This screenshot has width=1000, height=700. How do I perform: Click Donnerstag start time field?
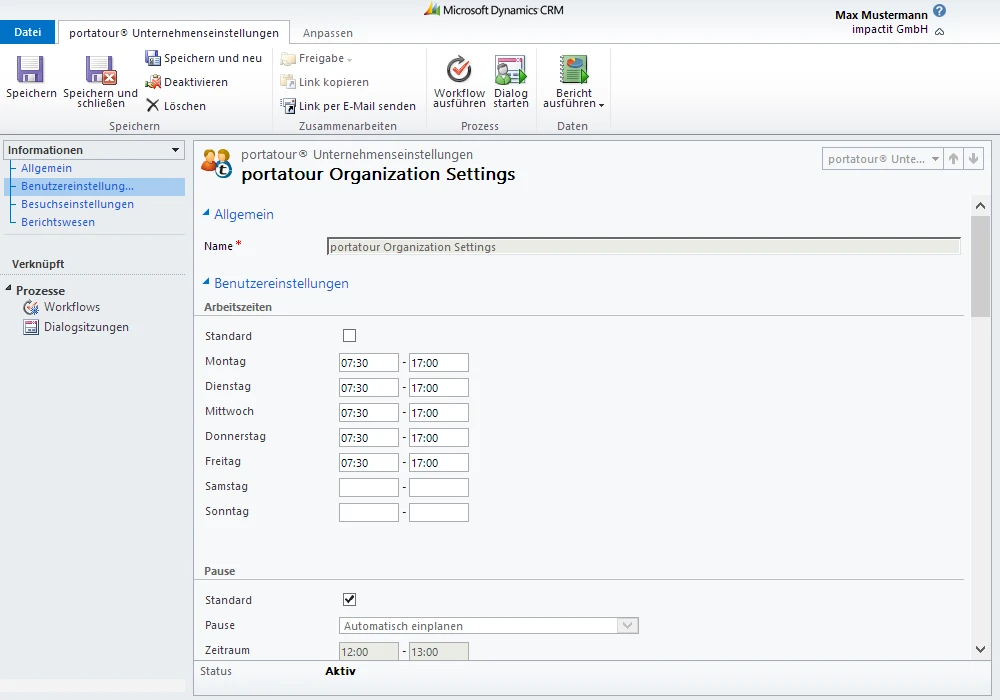[369, 437]
